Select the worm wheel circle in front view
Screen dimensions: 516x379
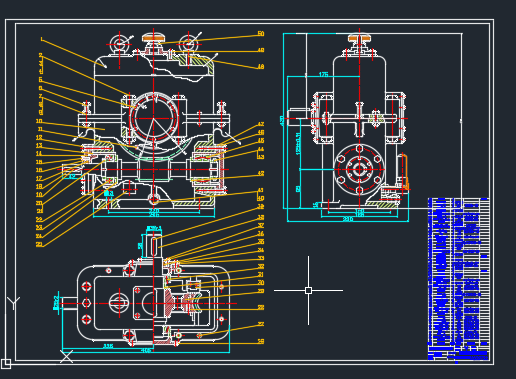tap(154, 118)
